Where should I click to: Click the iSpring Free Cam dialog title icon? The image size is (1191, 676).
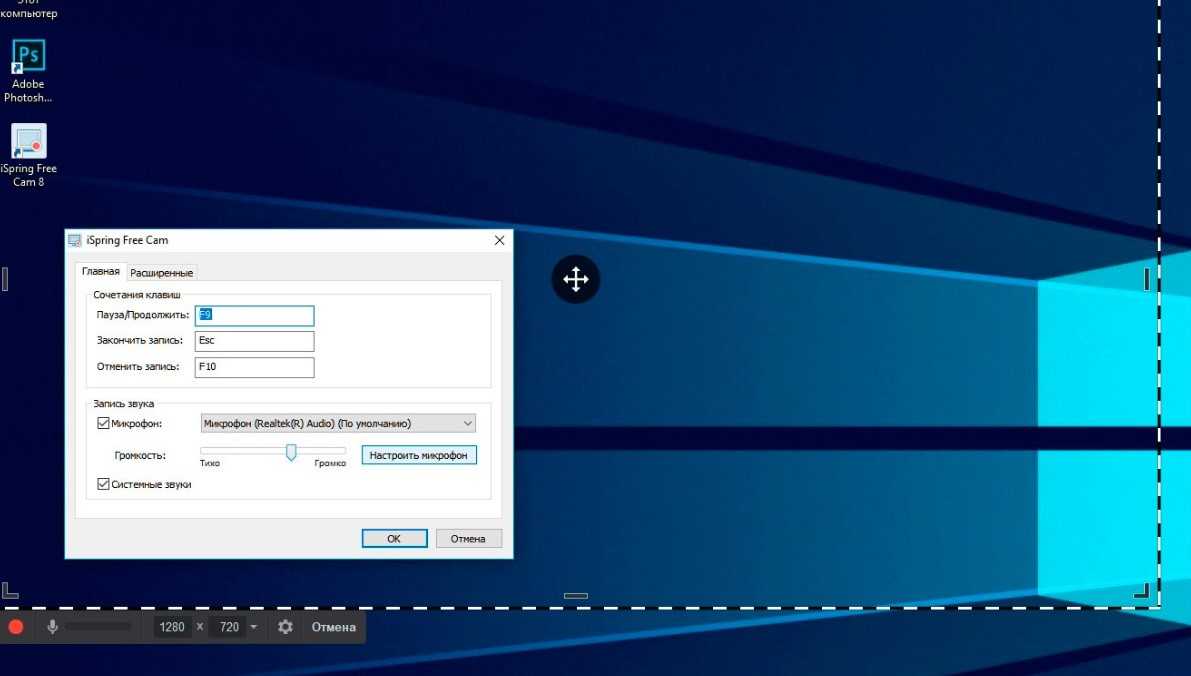pos(74,240)
